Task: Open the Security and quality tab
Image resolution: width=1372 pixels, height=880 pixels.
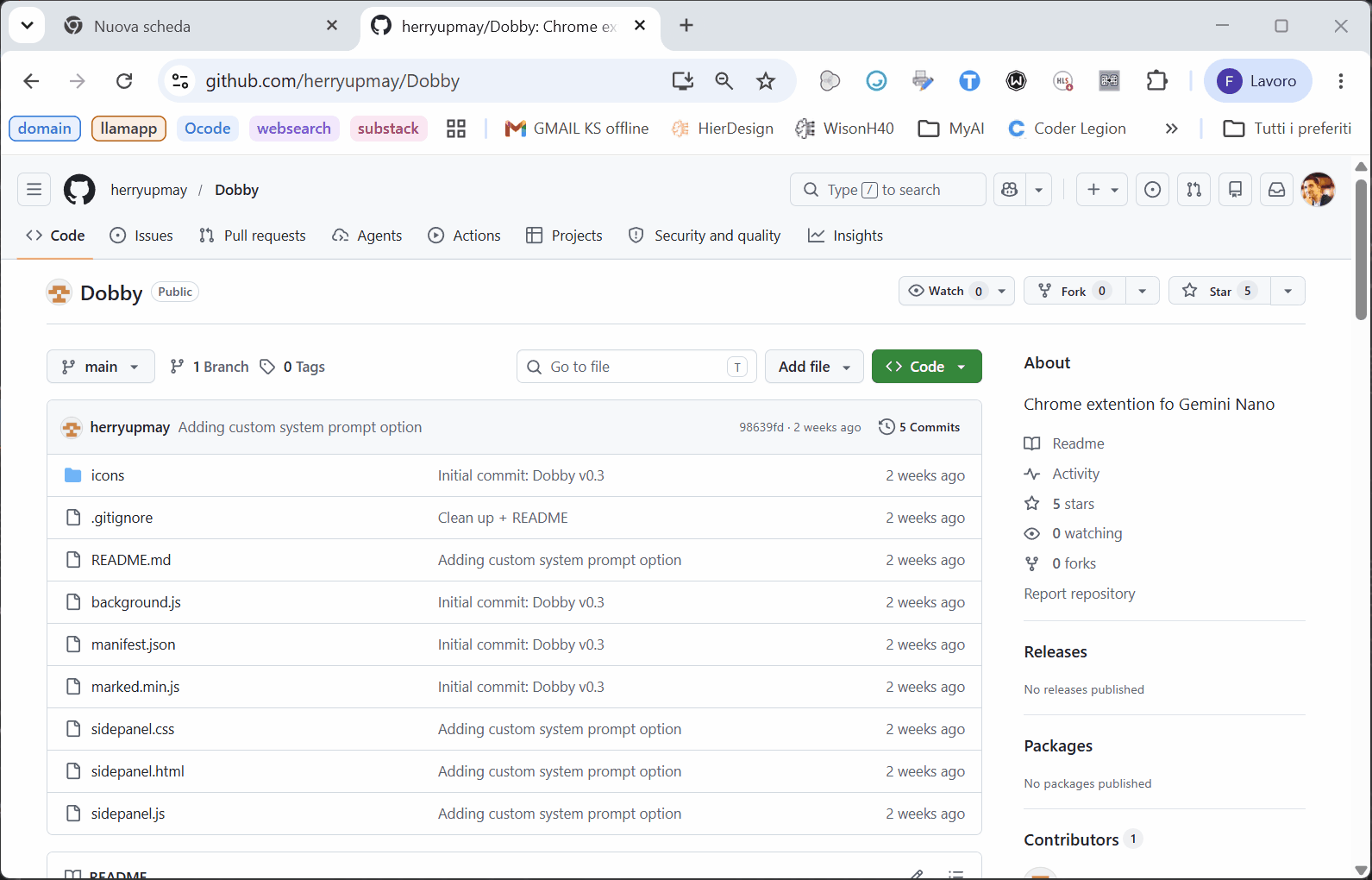Action: coord(705,236)
